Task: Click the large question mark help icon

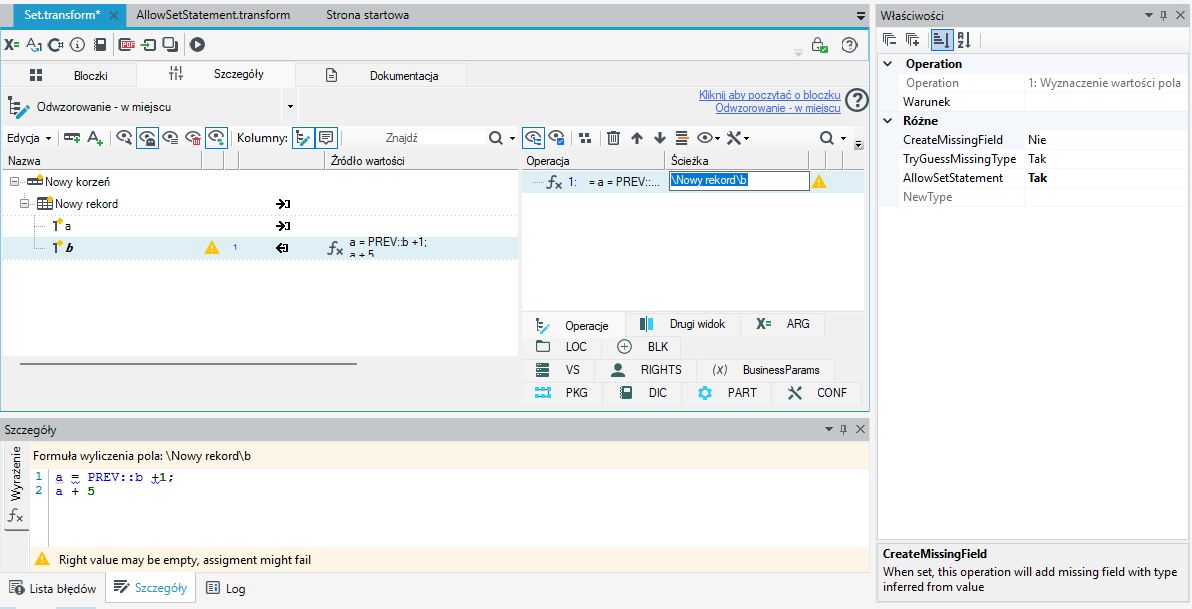Action: [857, 101]
